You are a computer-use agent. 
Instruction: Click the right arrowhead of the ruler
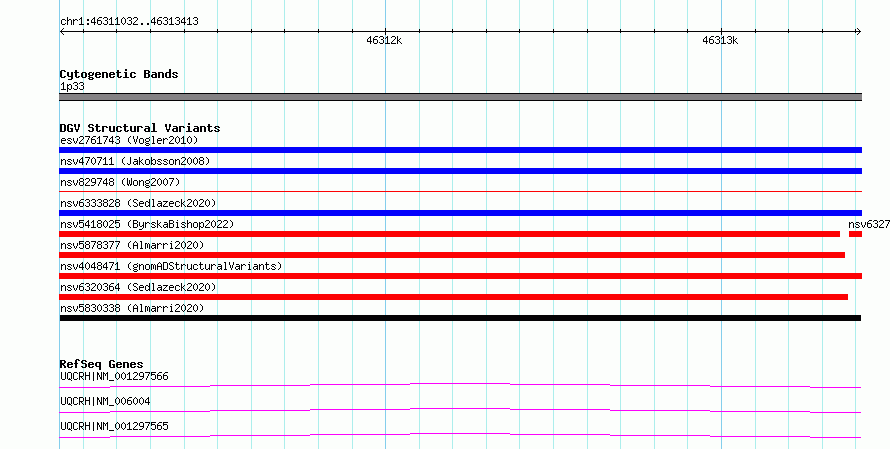coord(859,32)
